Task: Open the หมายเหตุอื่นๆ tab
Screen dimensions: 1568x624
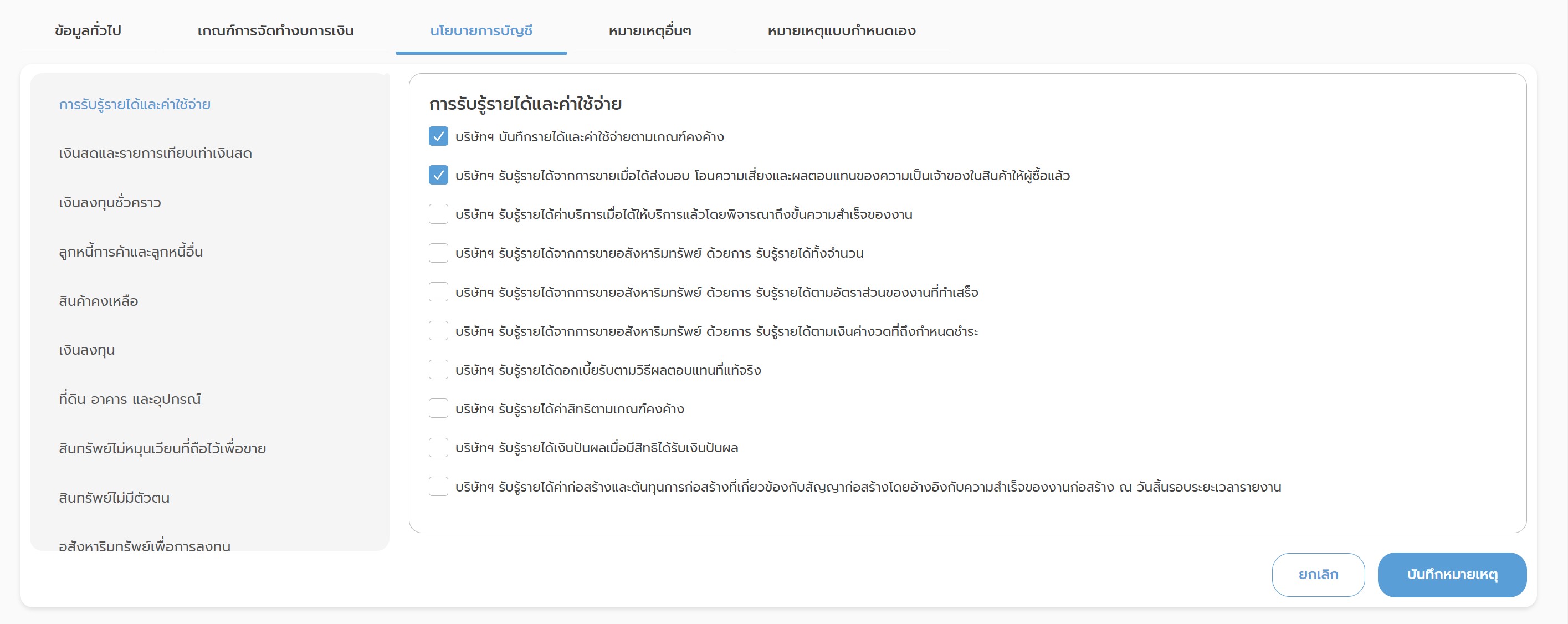Action: click(x=649, y=30)
